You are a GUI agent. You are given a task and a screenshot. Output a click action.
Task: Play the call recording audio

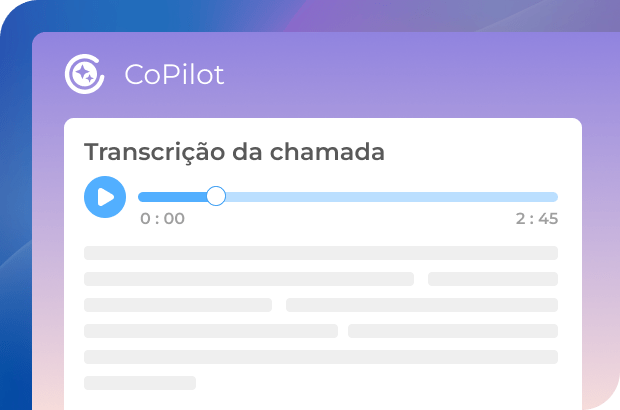coord(105,197)
